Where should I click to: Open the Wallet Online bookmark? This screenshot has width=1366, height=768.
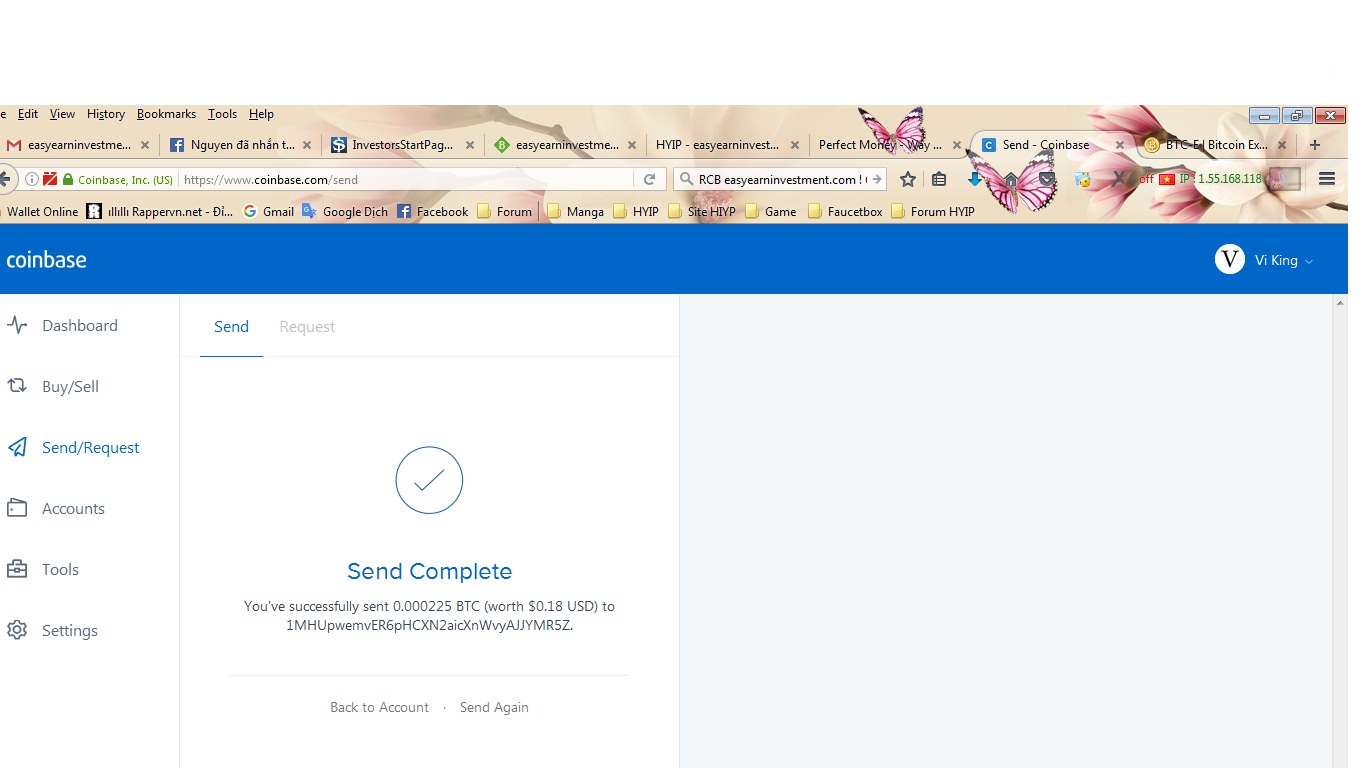[40, 211]
